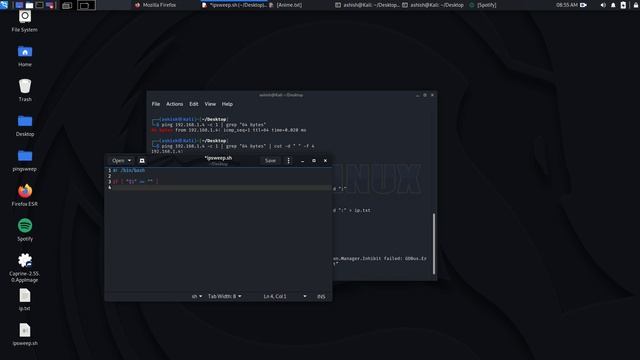Click the if statement on editor line 3

(x=136, y=182)
